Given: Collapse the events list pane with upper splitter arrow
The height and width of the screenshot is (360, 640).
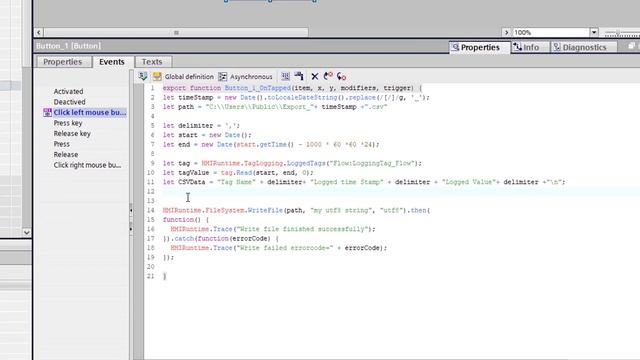Looking at the screenshot, I should (x=131, y=210).
